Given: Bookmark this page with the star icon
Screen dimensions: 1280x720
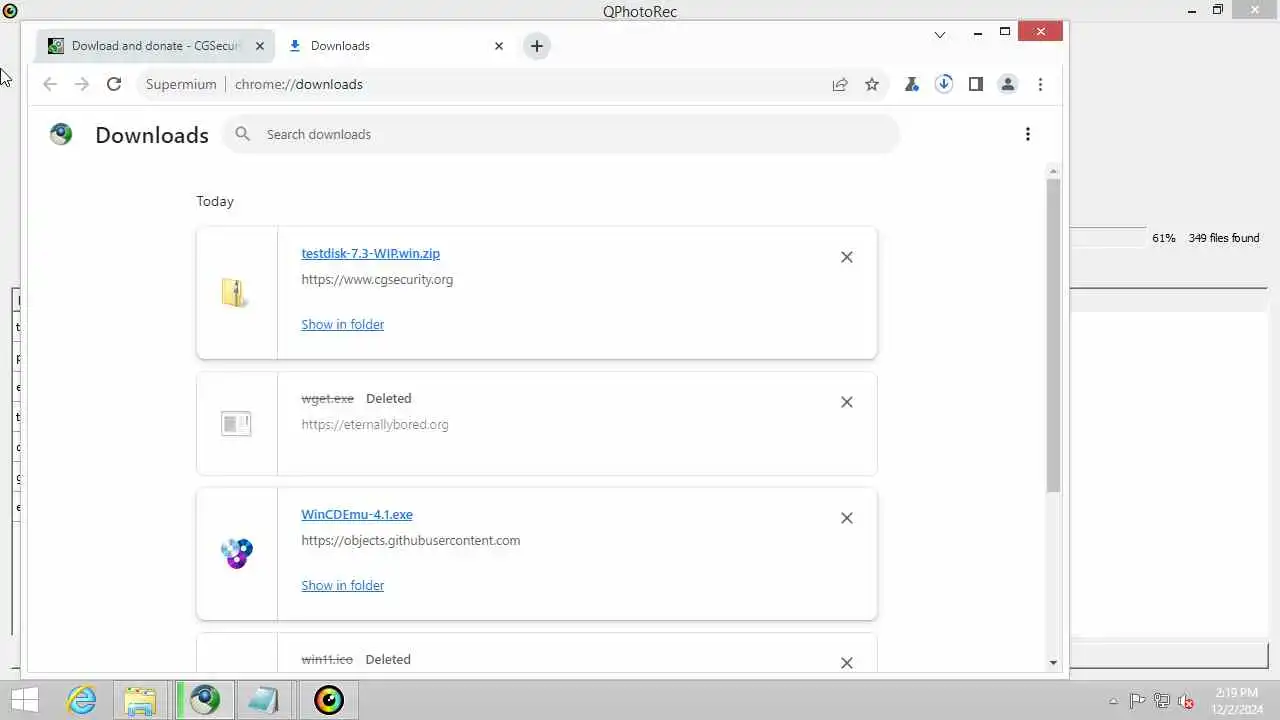Looking at the screenshot, I should pos(872,84).
